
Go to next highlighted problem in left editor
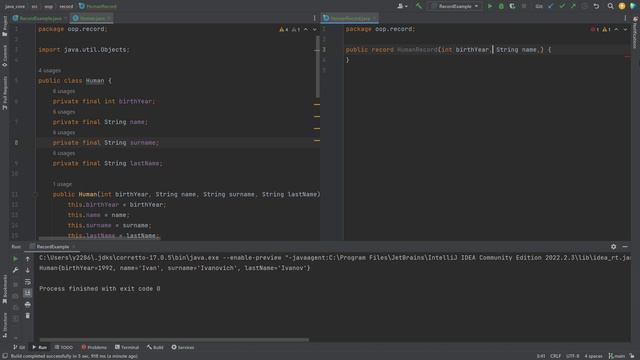click(x=314, y=29)
